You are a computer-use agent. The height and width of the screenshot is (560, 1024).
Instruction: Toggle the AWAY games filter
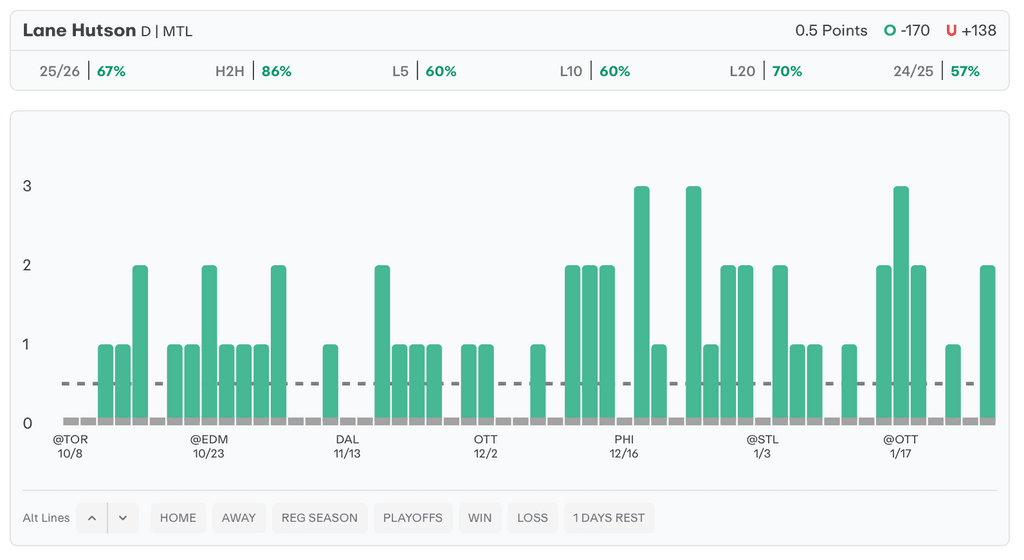pos(238,518)
